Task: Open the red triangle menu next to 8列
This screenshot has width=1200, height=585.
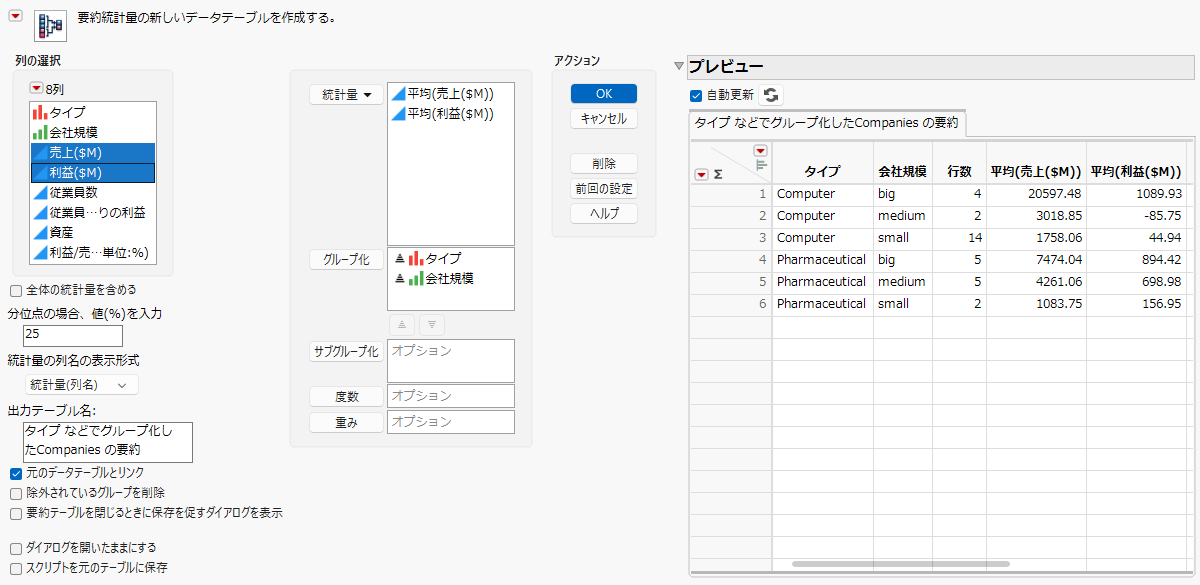Action: click(x=38, y=89)
